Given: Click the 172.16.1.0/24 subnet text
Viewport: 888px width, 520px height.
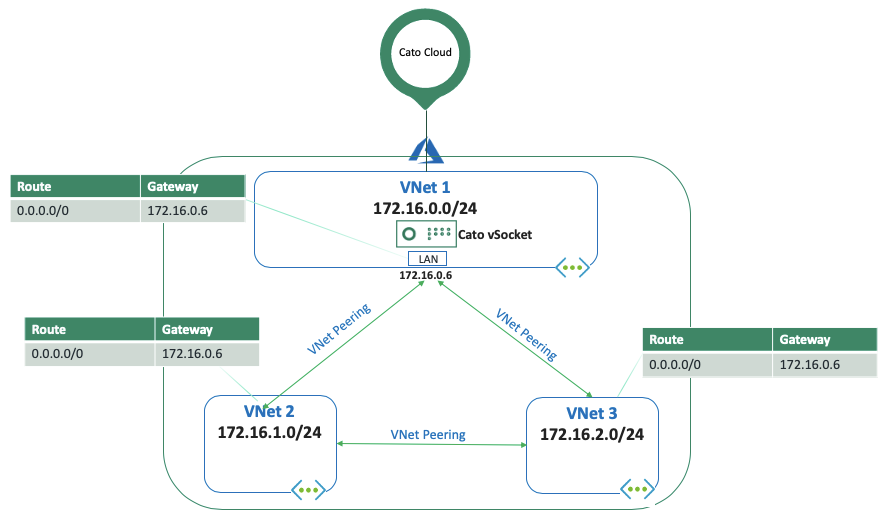Looking at the screenshot, I should point(270,432).
